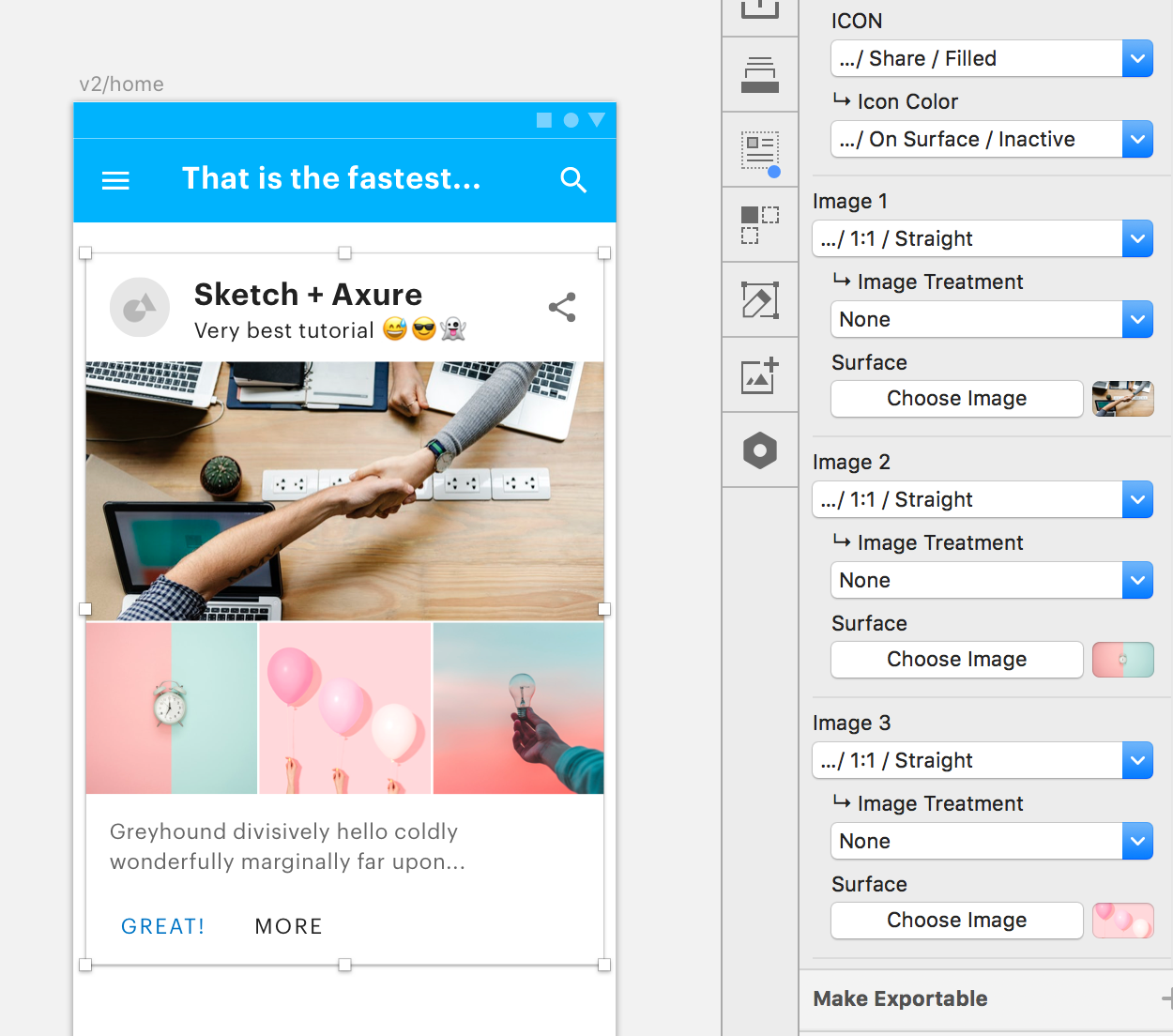Click the circle icon in status bar
Viewport: 1173px width, 1036px height.
571,120
